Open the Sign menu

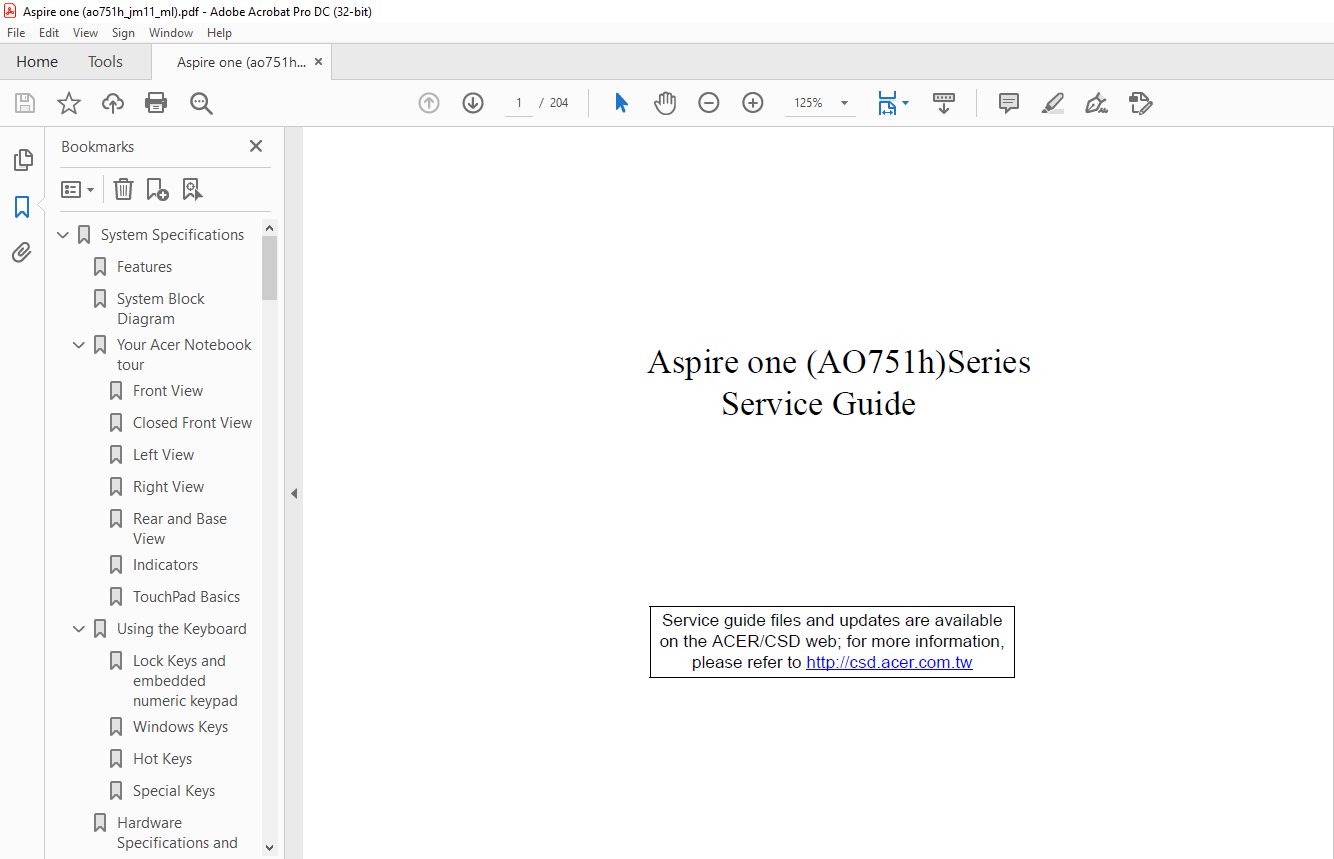pos(123,33)
